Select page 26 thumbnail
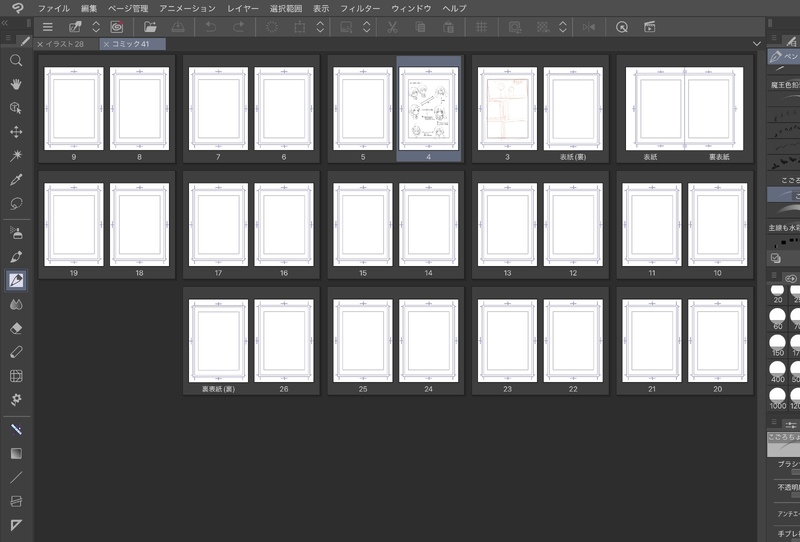Viewport: 800px width, 542px height. click(x=284, y=340)
